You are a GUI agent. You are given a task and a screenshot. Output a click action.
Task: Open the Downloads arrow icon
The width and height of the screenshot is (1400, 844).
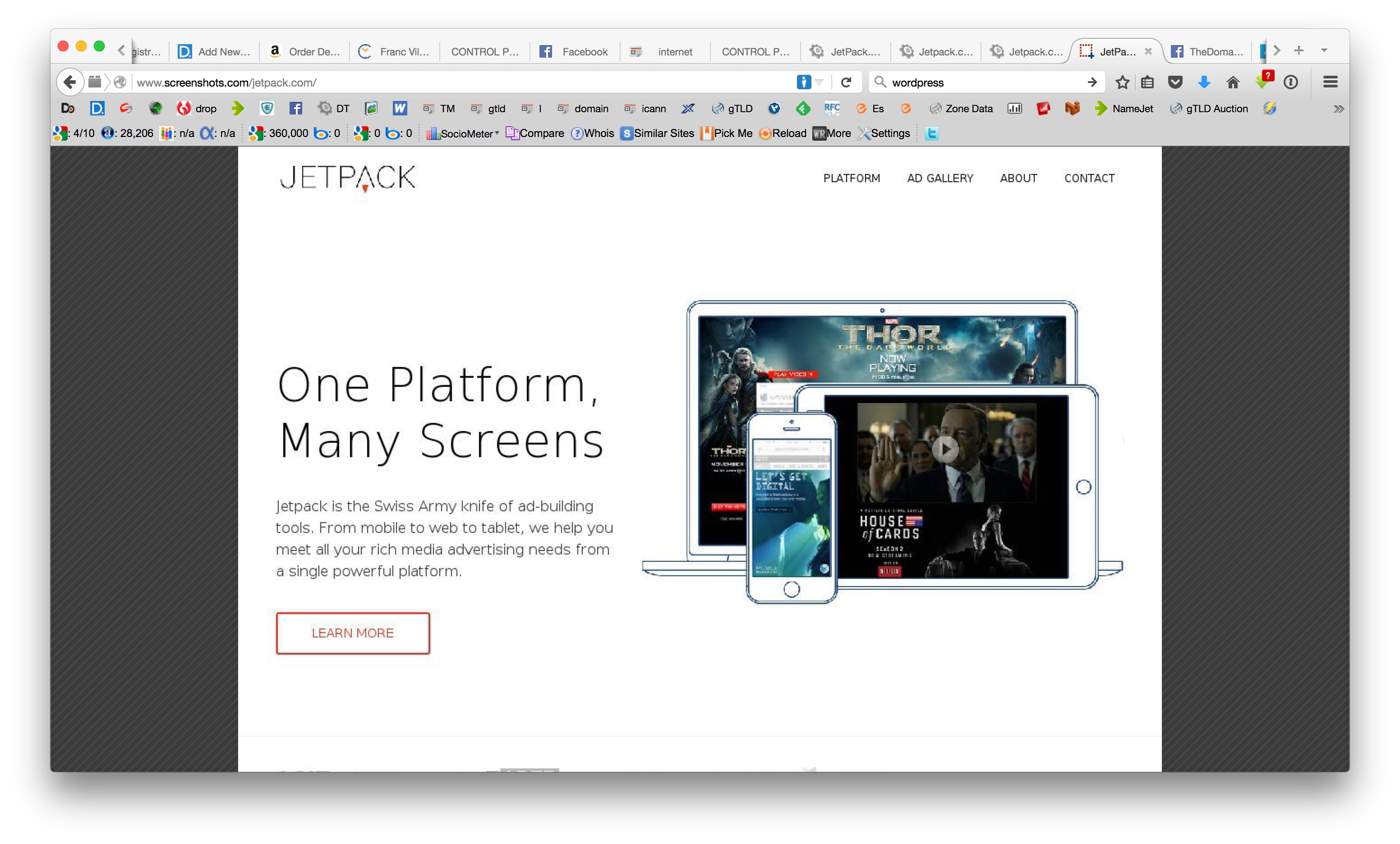click(1203, 83)
